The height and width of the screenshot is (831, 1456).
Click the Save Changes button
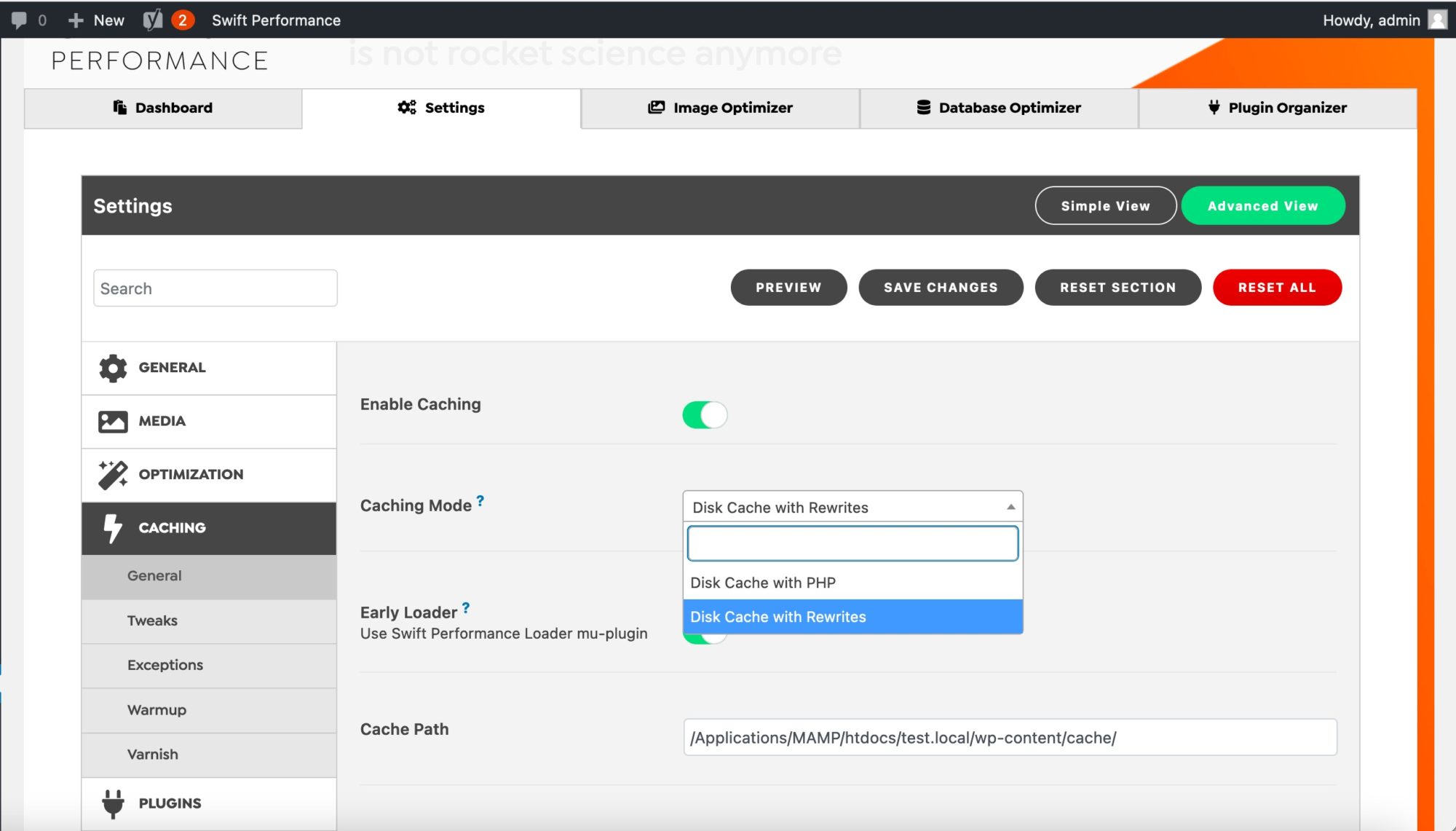click(941, 287)
